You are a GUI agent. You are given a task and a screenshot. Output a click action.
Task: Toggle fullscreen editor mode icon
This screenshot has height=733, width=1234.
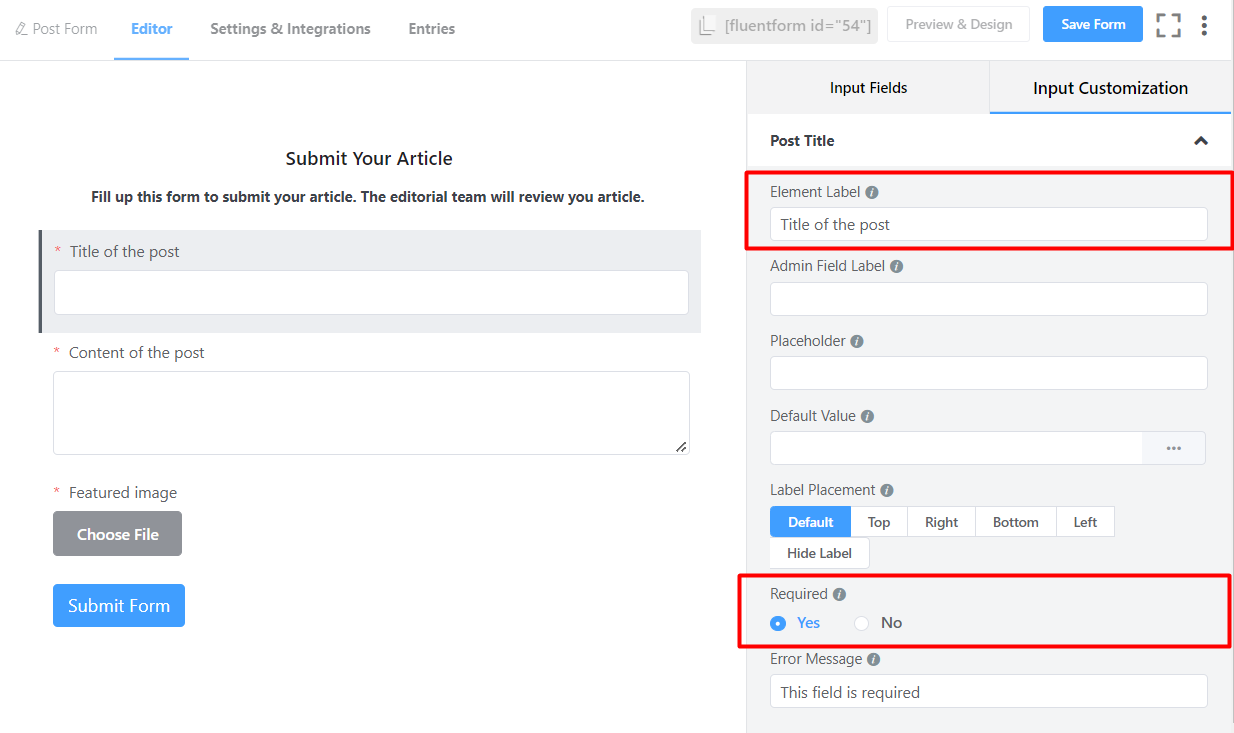point(1168,26)
